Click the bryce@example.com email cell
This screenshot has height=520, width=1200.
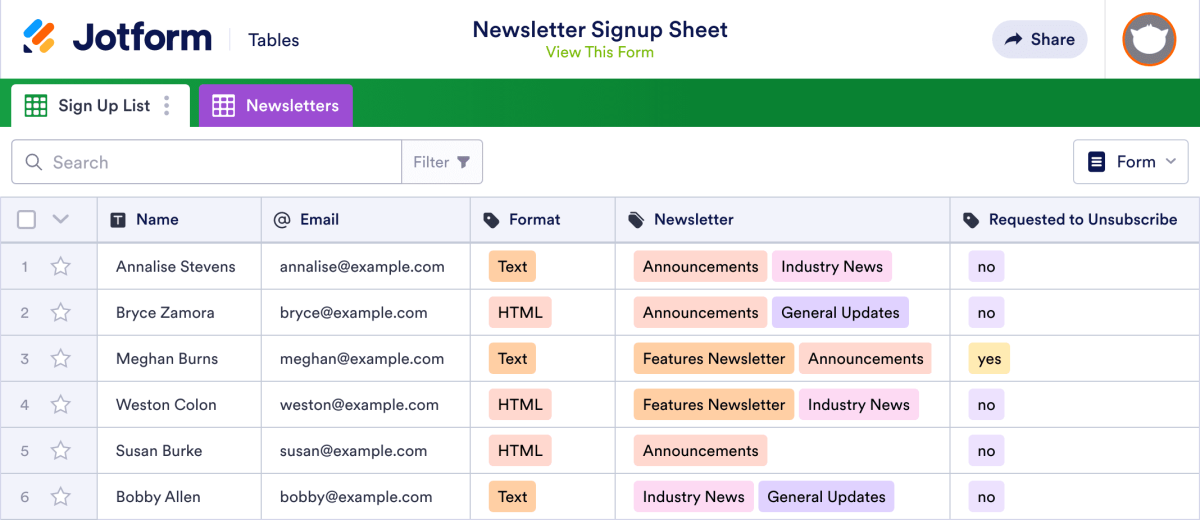[366, 312]
